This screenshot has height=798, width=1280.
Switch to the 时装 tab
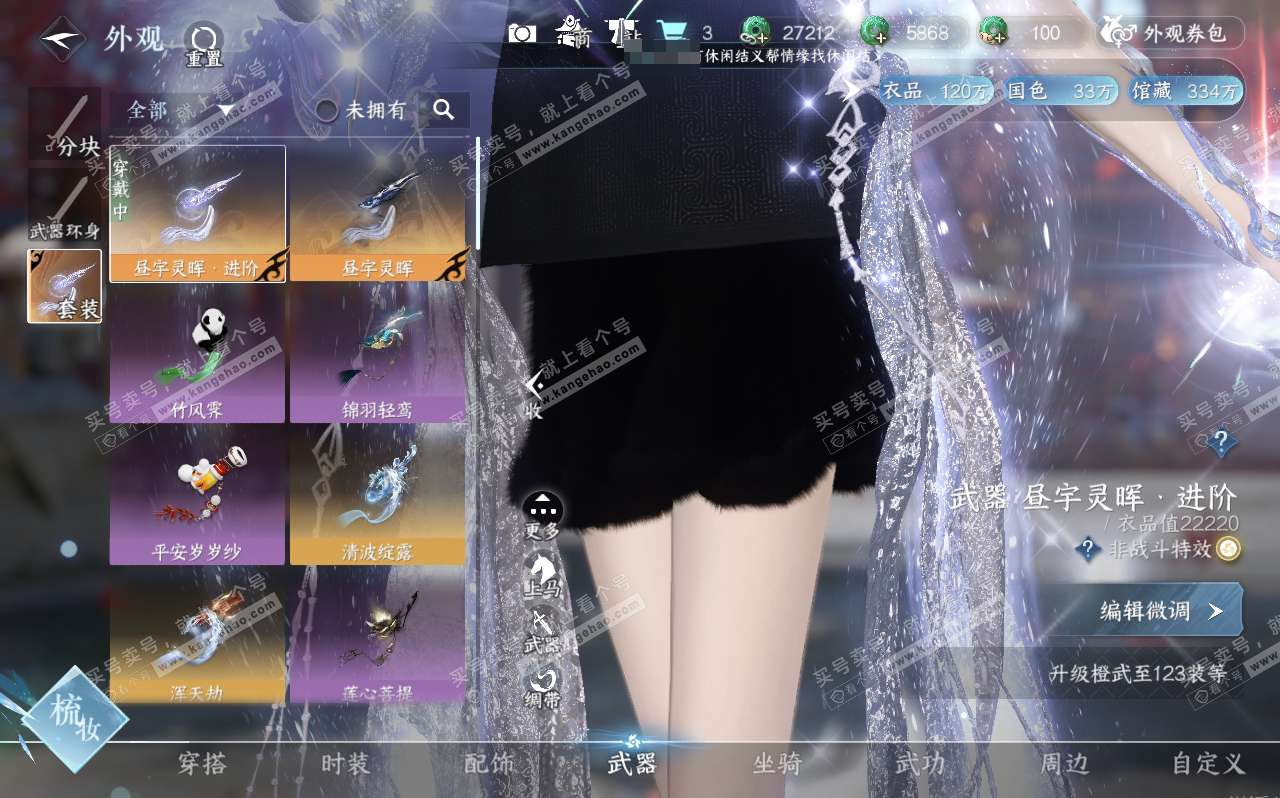coord(345,764)
